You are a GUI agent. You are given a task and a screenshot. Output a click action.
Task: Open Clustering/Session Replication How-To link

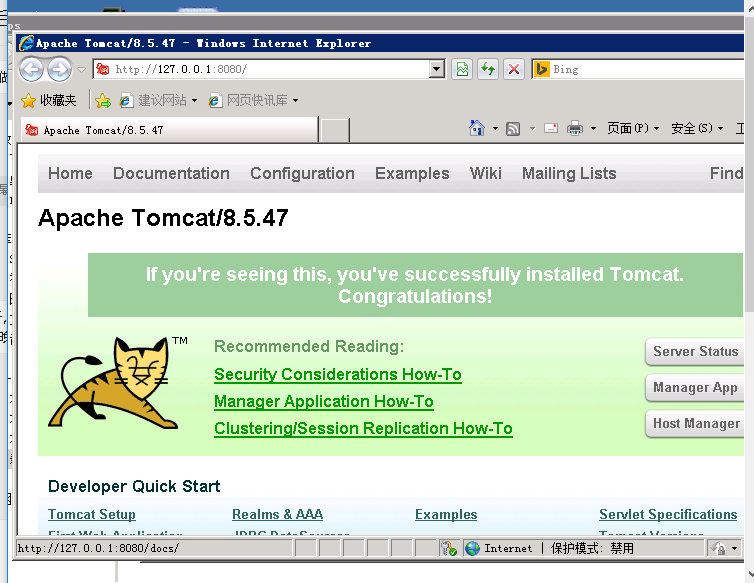pos(363,428)
